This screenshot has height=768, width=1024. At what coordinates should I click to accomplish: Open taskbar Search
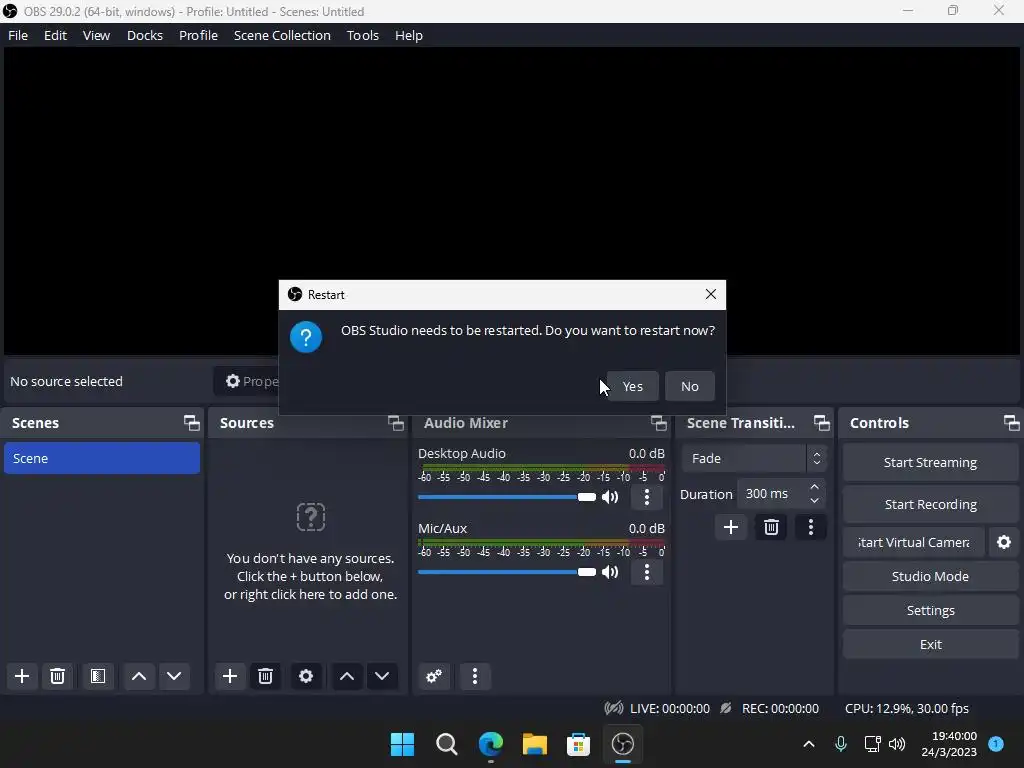click(447, 744)
